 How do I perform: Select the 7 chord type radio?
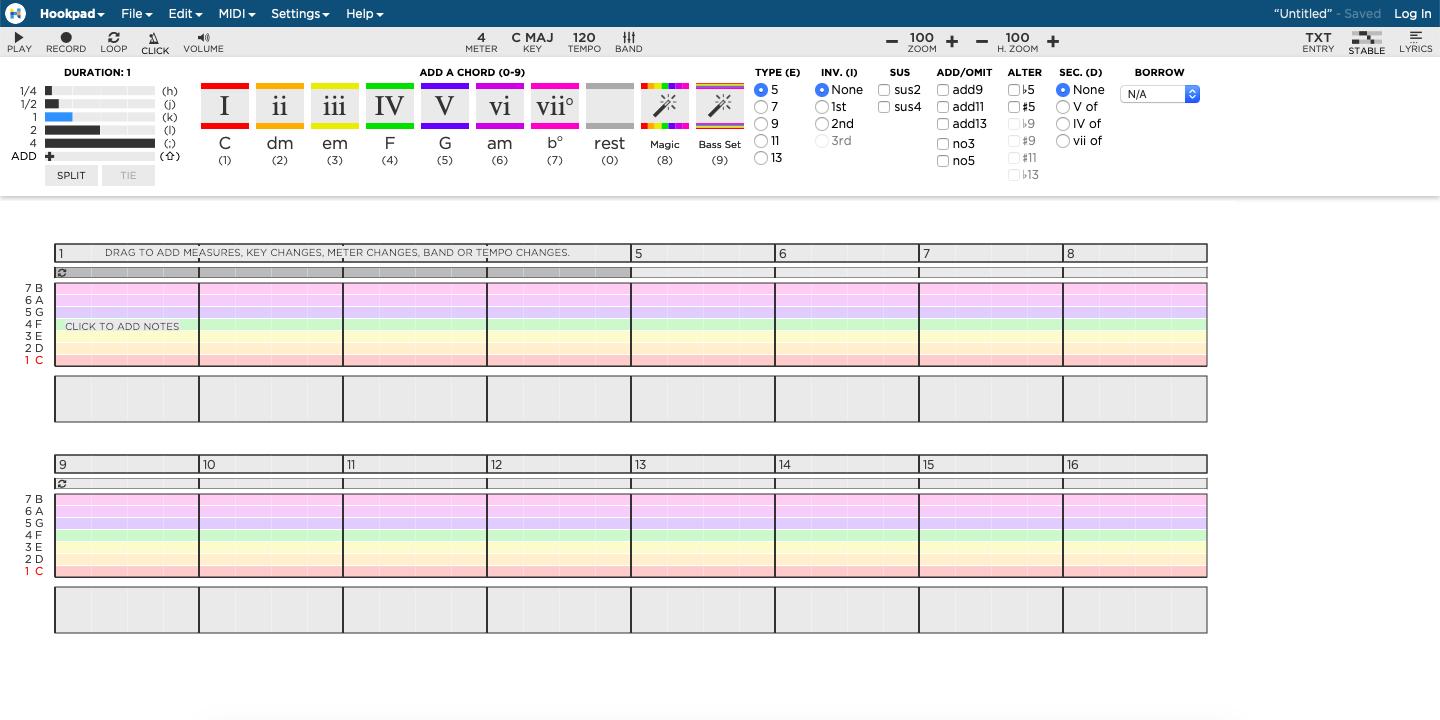761,107
